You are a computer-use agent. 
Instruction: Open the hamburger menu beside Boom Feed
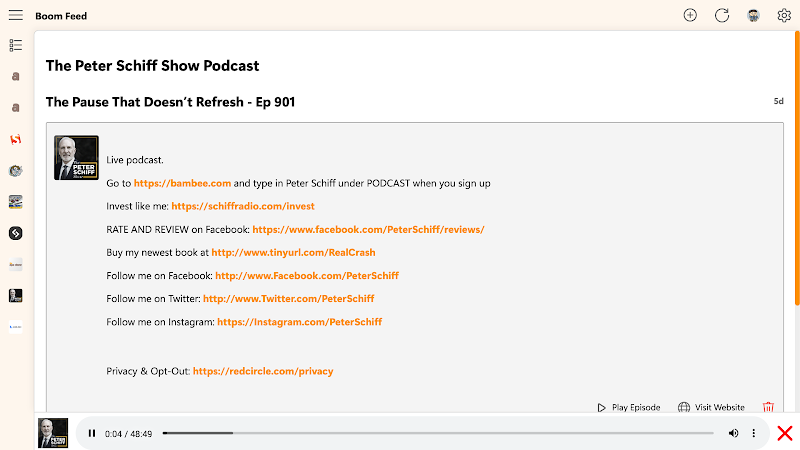click(x=16, y=15)
